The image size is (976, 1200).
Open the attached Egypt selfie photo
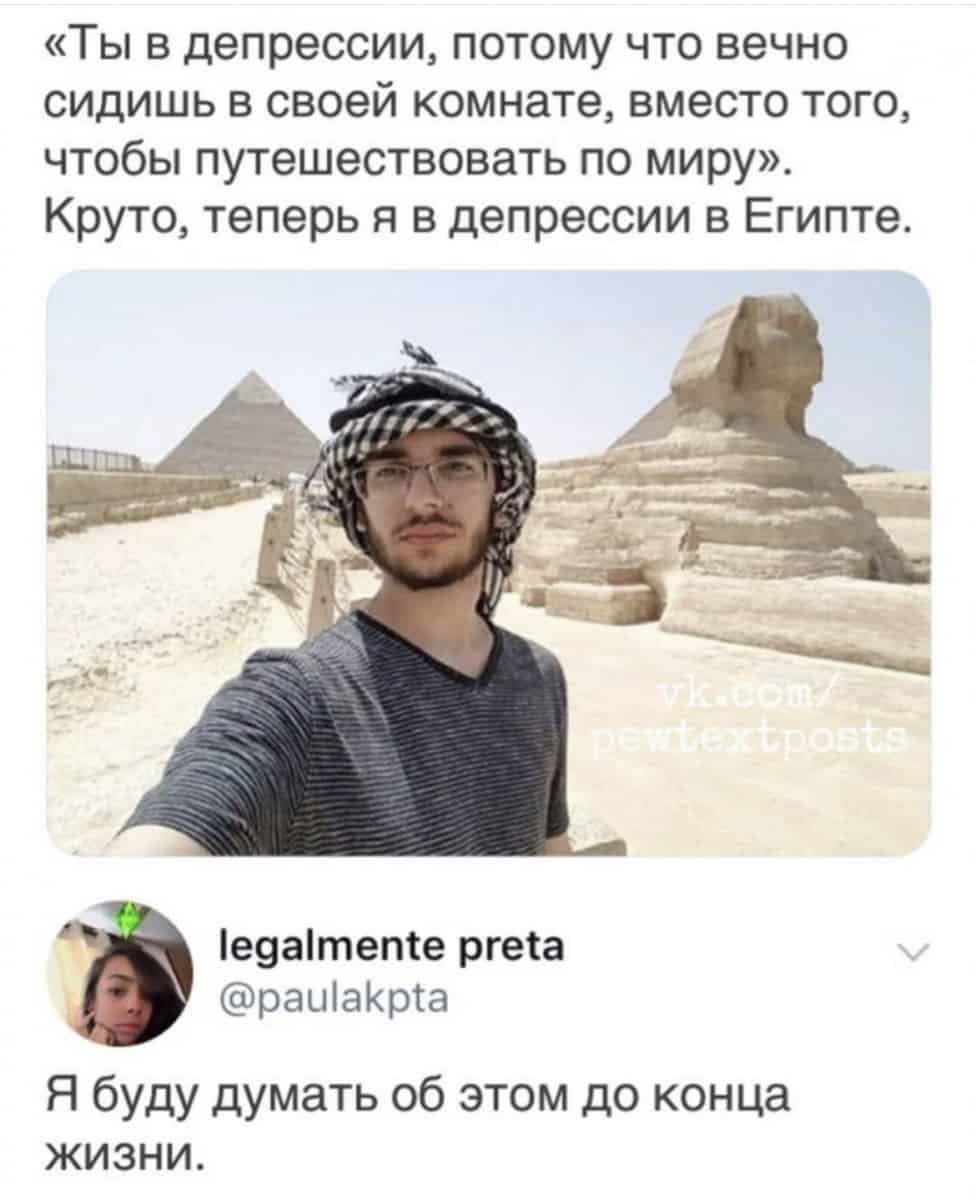488,563
